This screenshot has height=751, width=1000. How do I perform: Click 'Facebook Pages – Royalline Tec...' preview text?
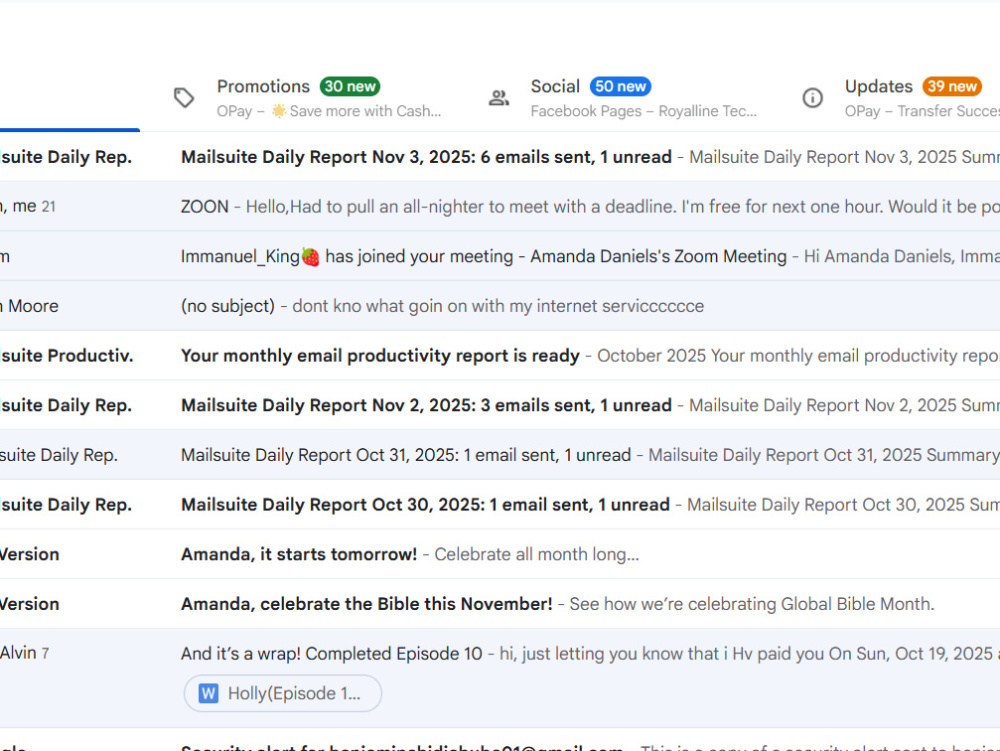point(643,111)
